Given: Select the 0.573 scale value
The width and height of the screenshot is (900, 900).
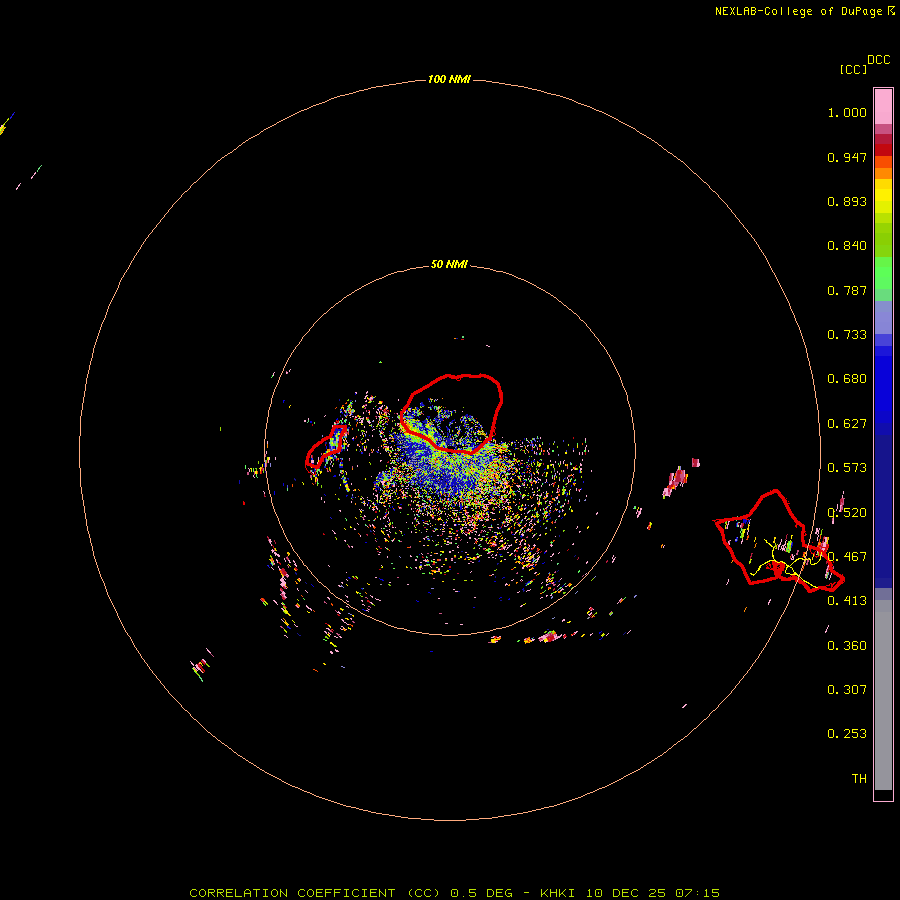Looking at the screenshot, I should [847, 468].
